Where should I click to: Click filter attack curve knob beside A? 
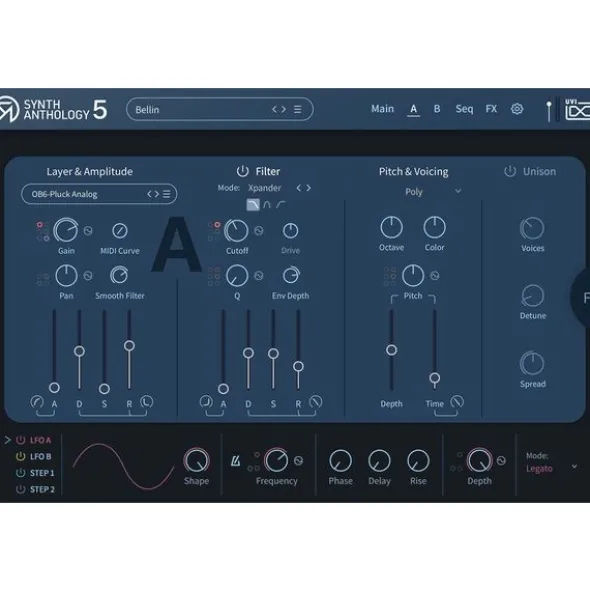point(206,402)
